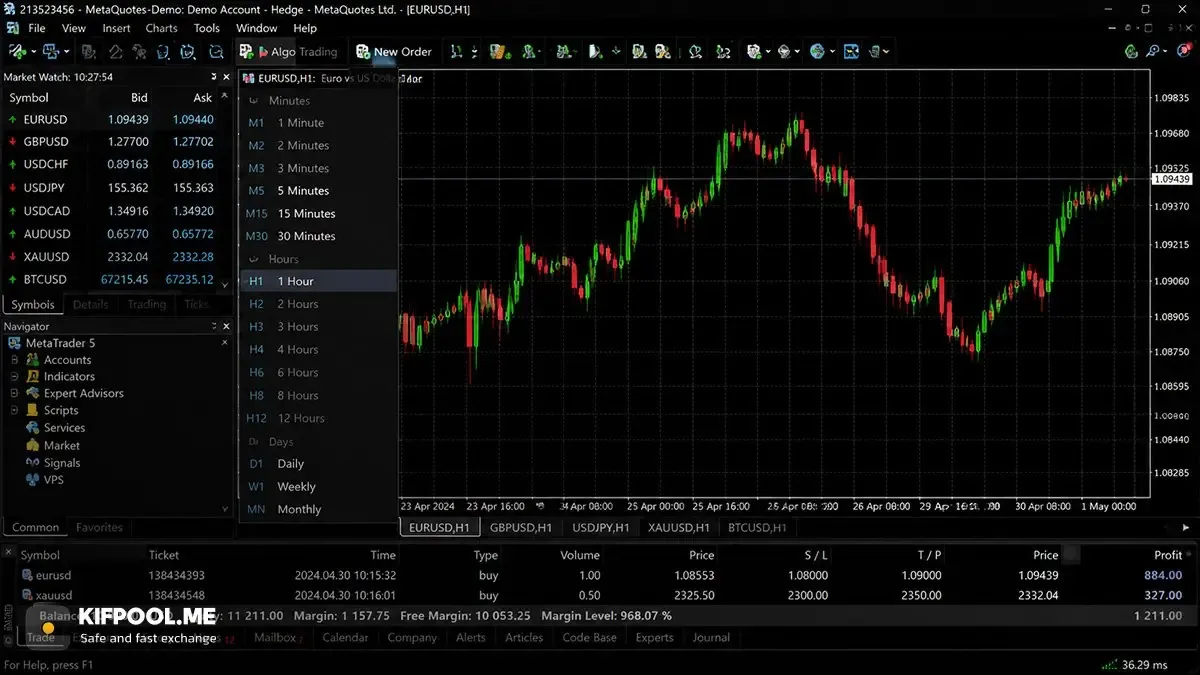The width and height of the screenshot is (1200, 675).
Task: Click the blue globe icon in the toolbar
Action: tap(817, 51)
